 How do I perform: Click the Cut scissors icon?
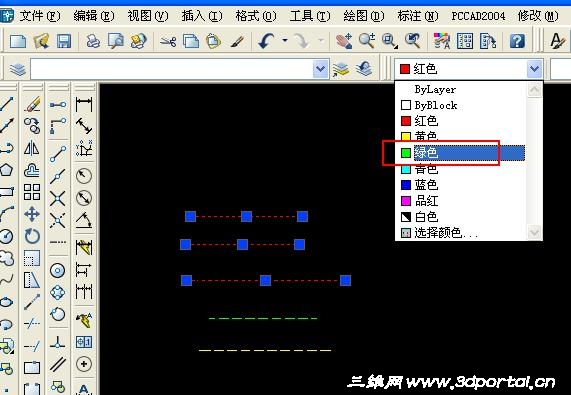[x=168, y=41]
